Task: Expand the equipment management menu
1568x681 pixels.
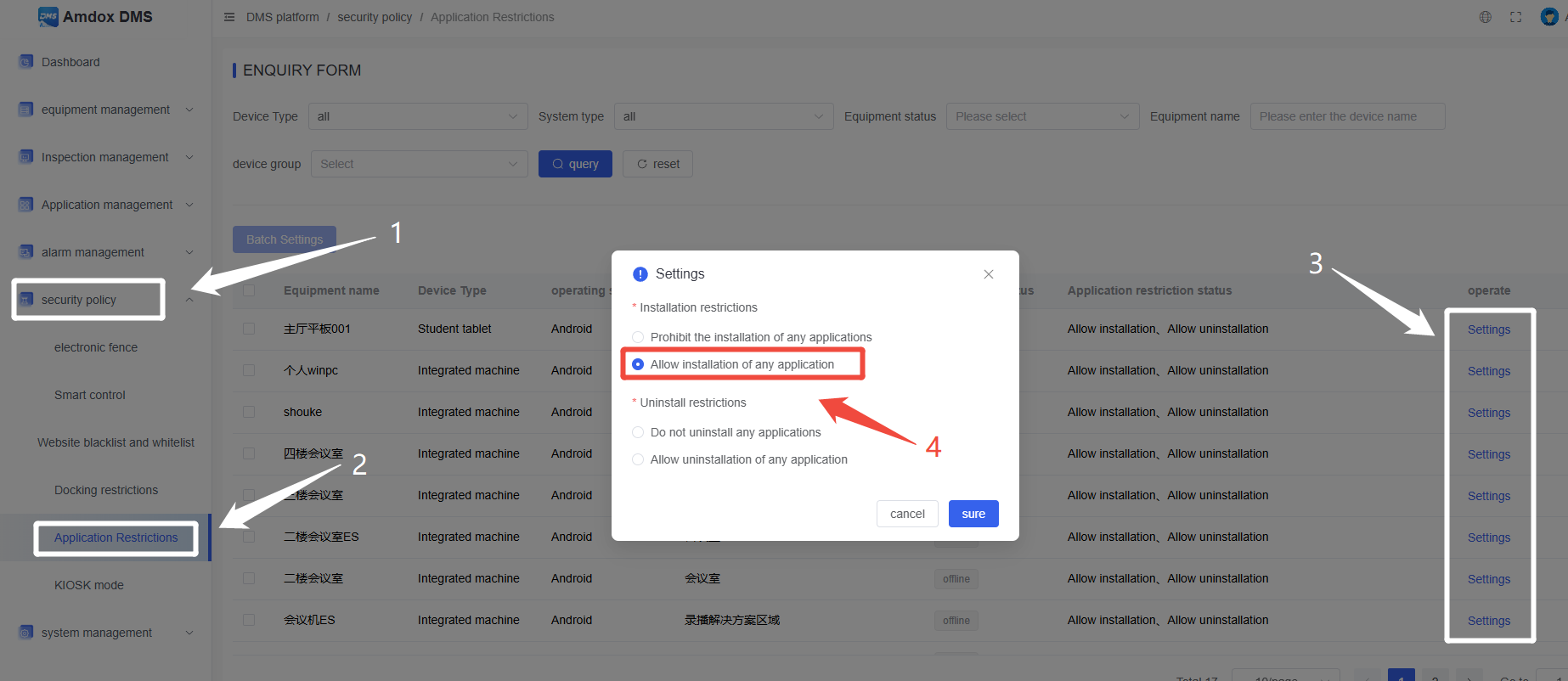Action: 105,110
